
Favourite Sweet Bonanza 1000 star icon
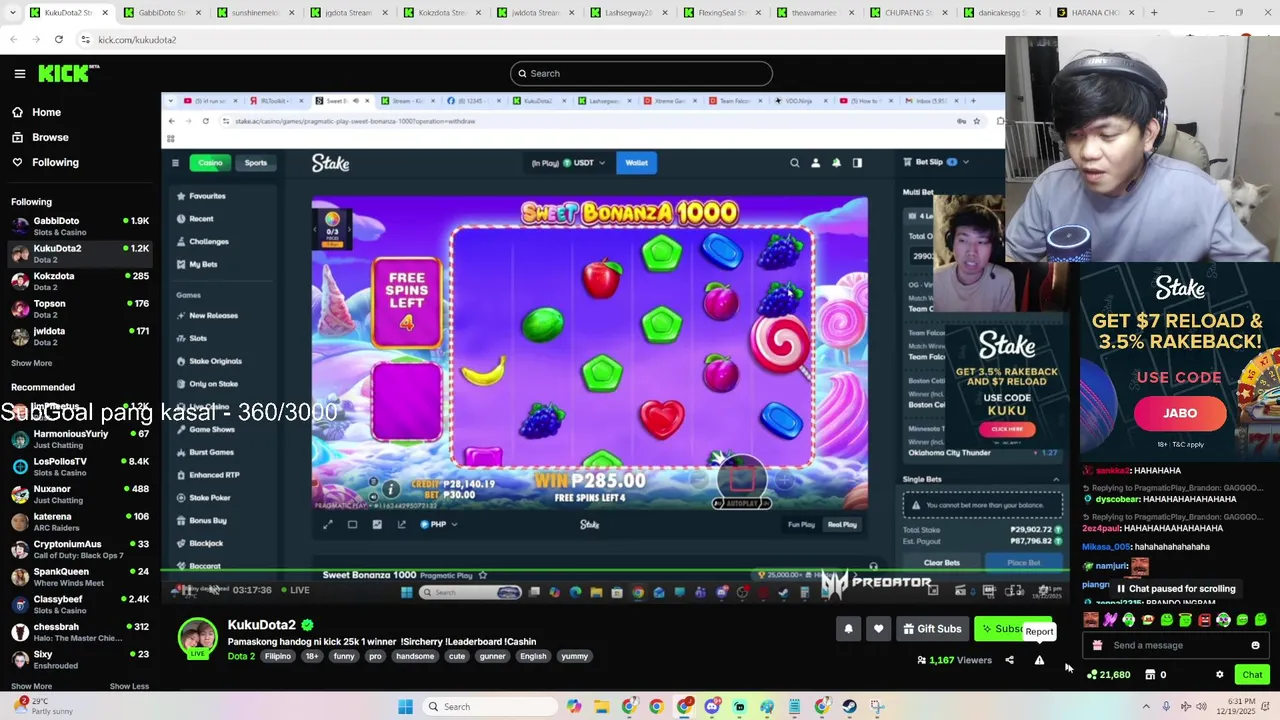point(483,575)
